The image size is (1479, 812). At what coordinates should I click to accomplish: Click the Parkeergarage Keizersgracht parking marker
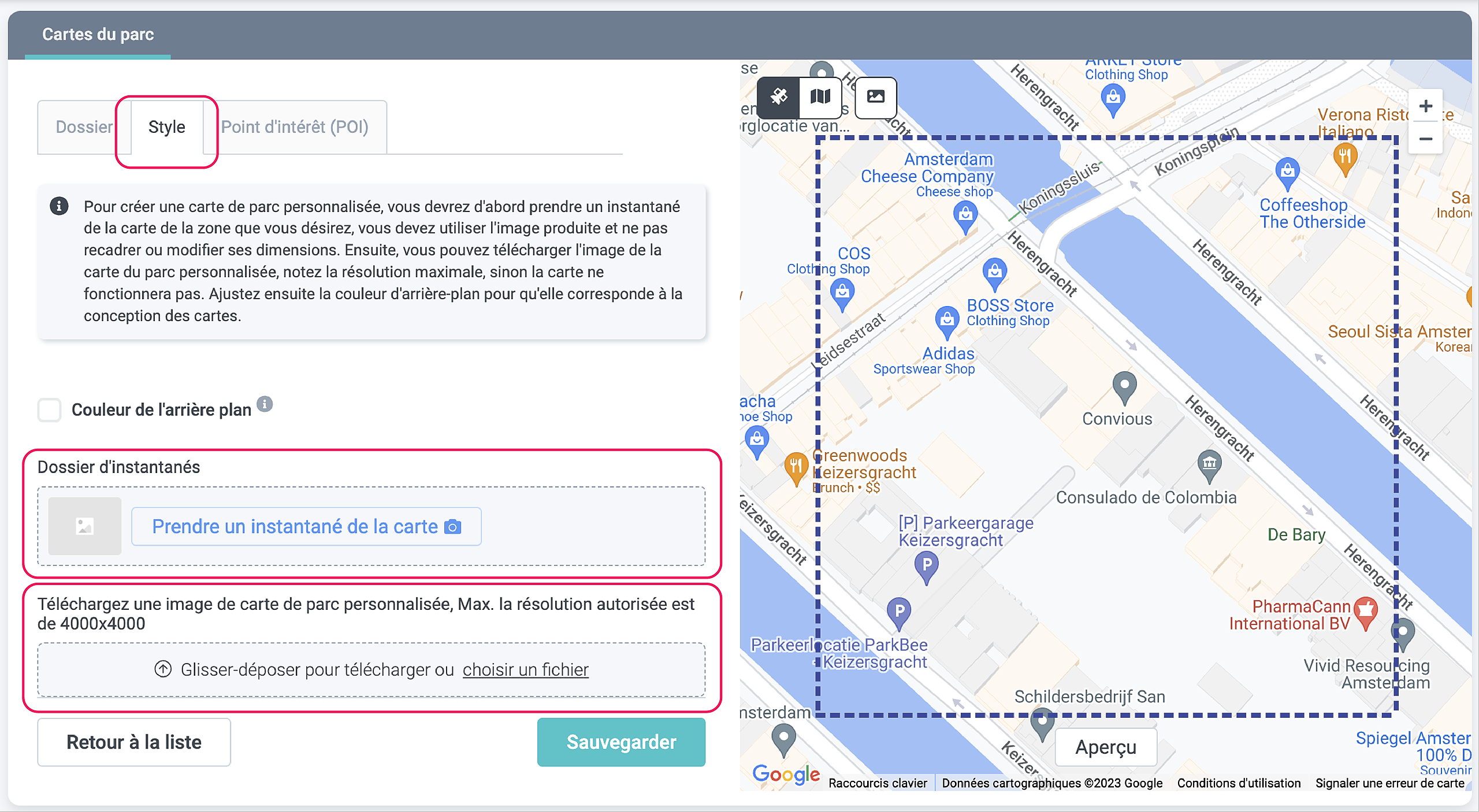click(x=927, y=565)
